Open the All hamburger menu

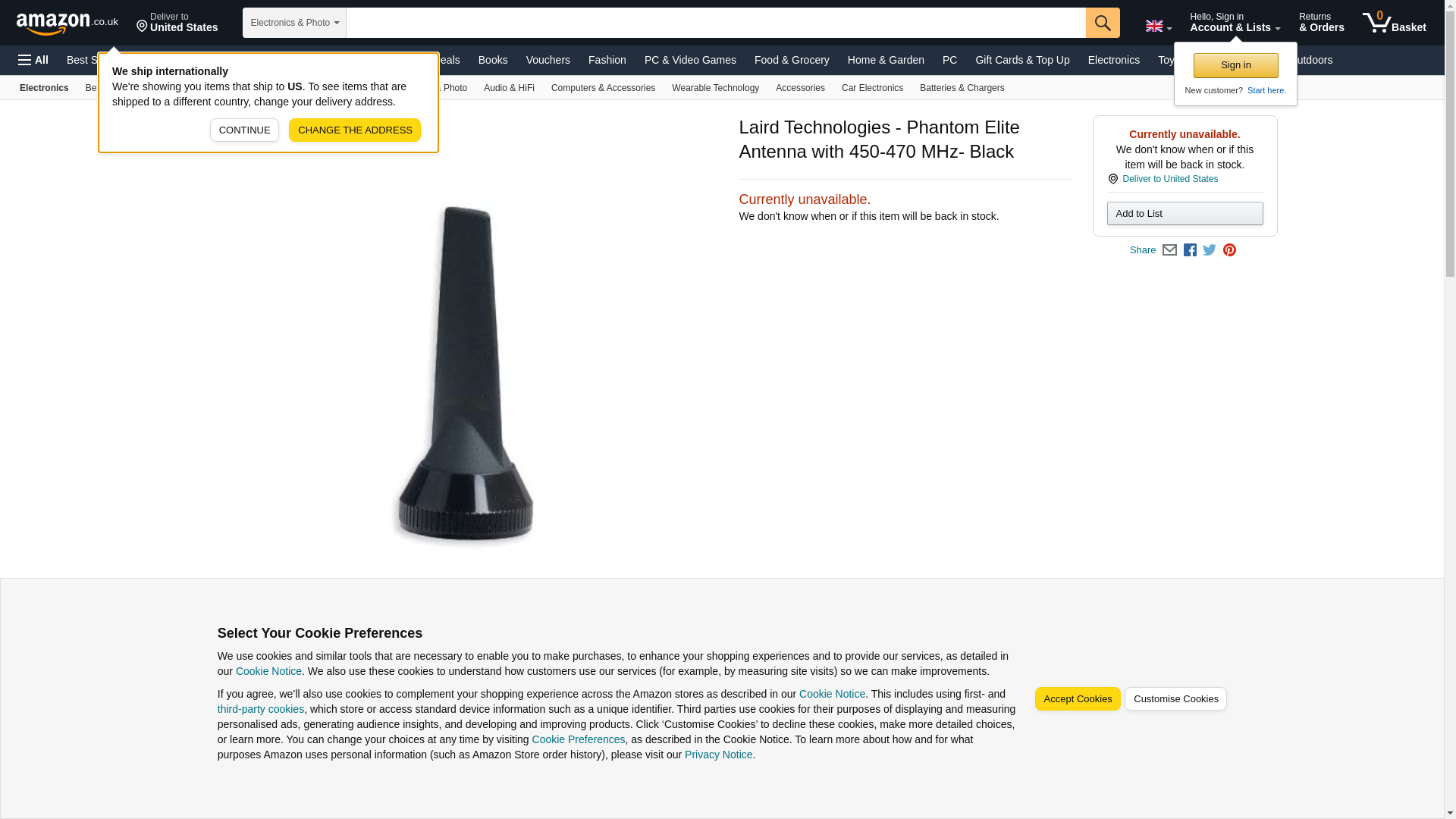point(33,60)
